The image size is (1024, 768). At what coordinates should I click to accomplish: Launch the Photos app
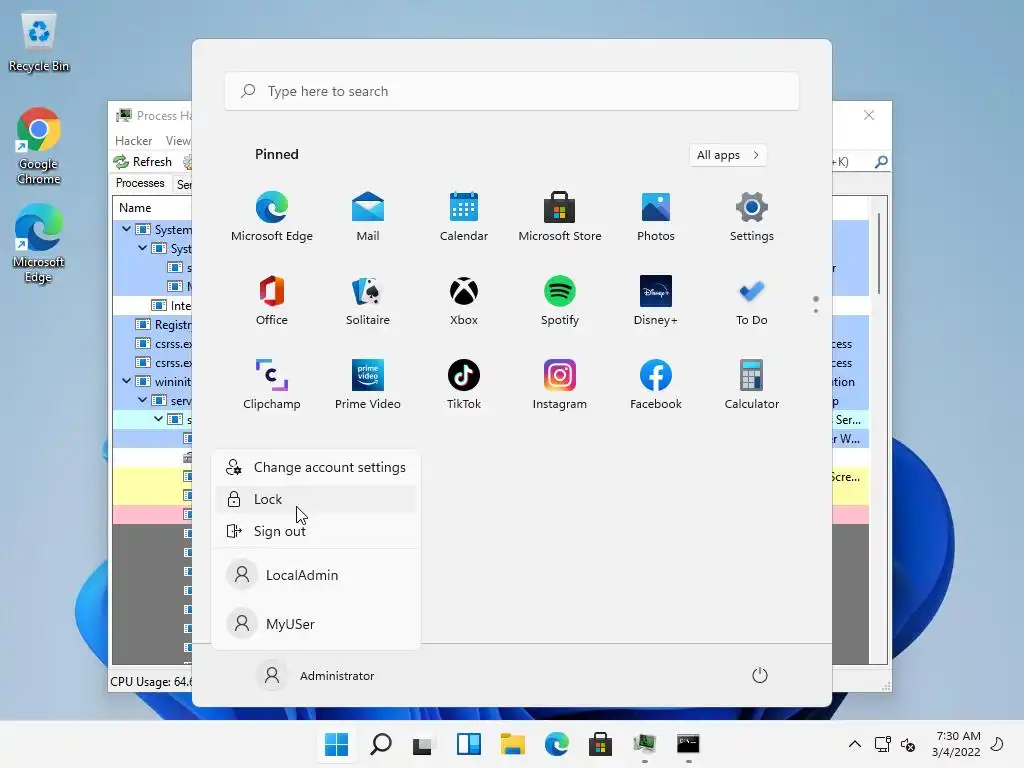[x=656, y=216]
